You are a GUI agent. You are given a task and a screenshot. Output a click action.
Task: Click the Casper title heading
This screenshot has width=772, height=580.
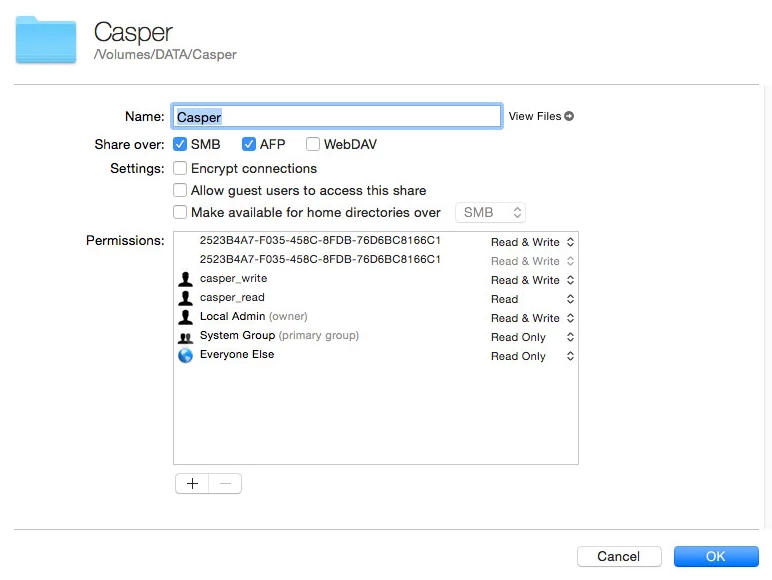(133, 32)
